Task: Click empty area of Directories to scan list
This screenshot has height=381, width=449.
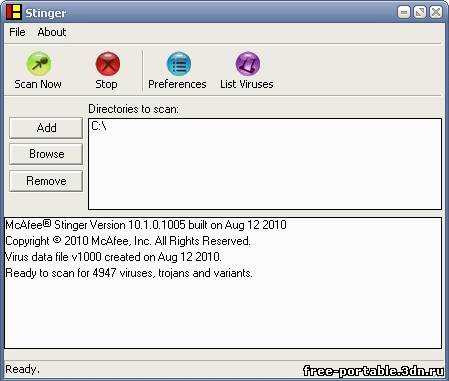Action: point(265,170)
